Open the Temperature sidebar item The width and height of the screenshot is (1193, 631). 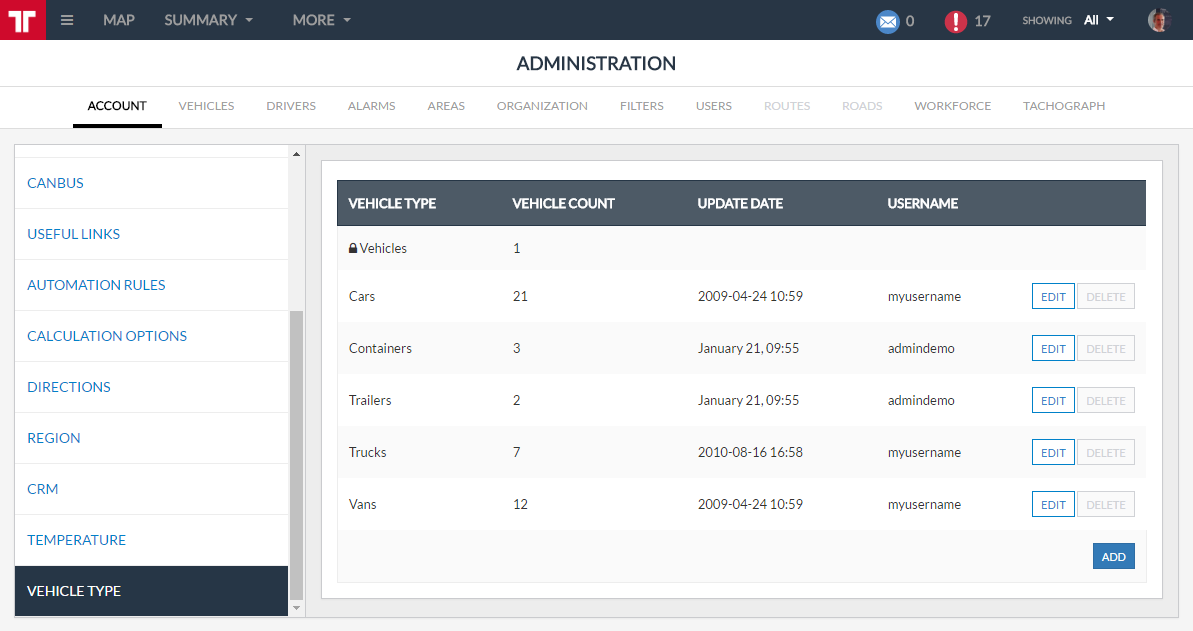77,540
